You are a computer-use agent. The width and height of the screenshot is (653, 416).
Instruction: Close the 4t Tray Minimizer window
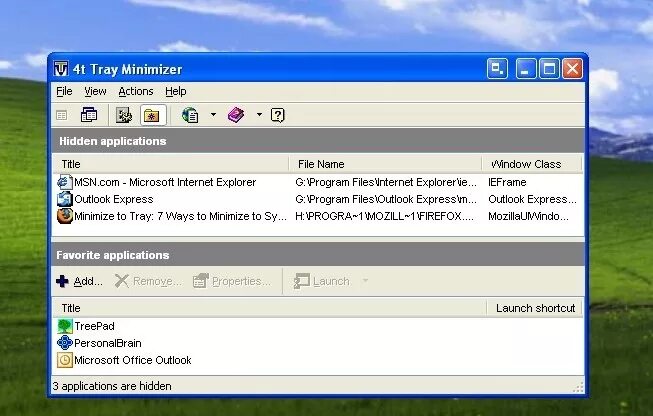[x=573, y=69]
